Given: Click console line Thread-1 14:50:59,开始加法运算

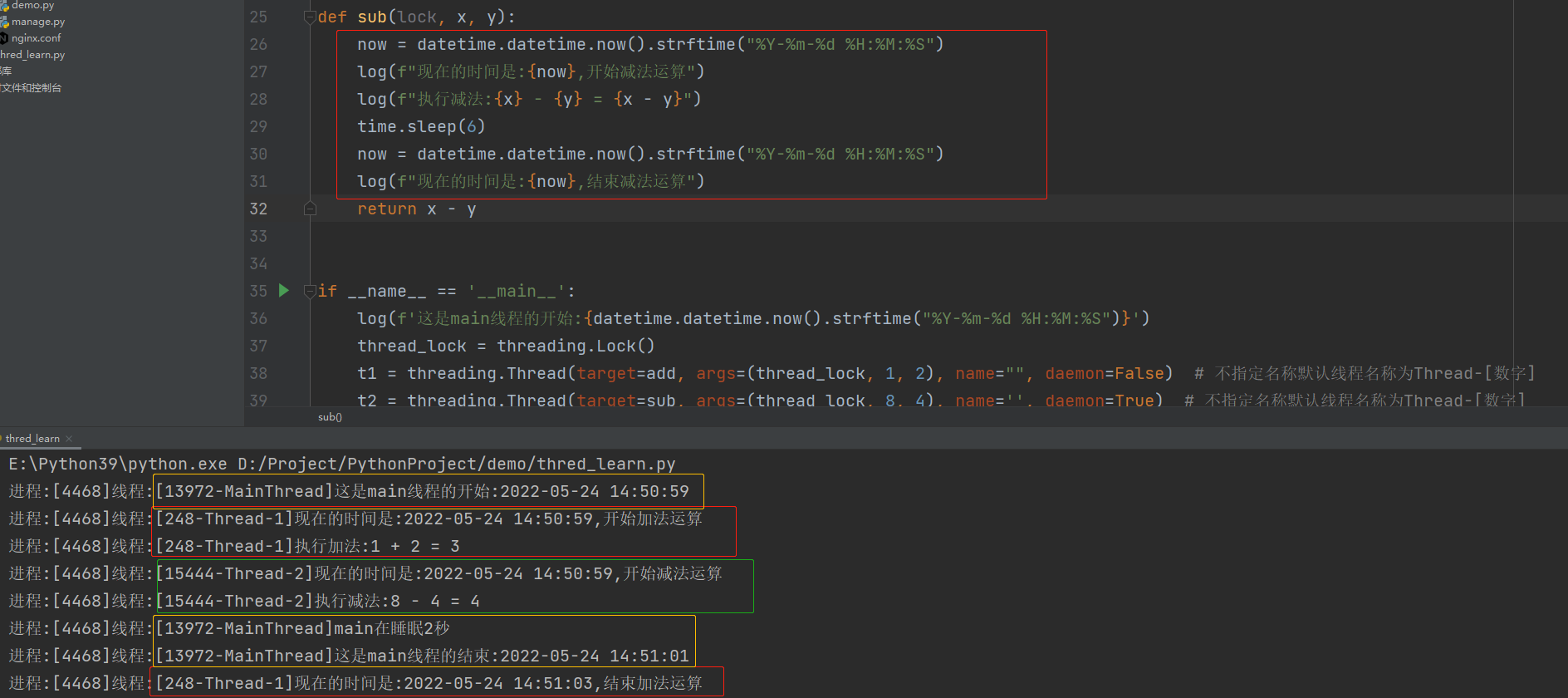Looking at the screenshot, I should pos(355,519).
